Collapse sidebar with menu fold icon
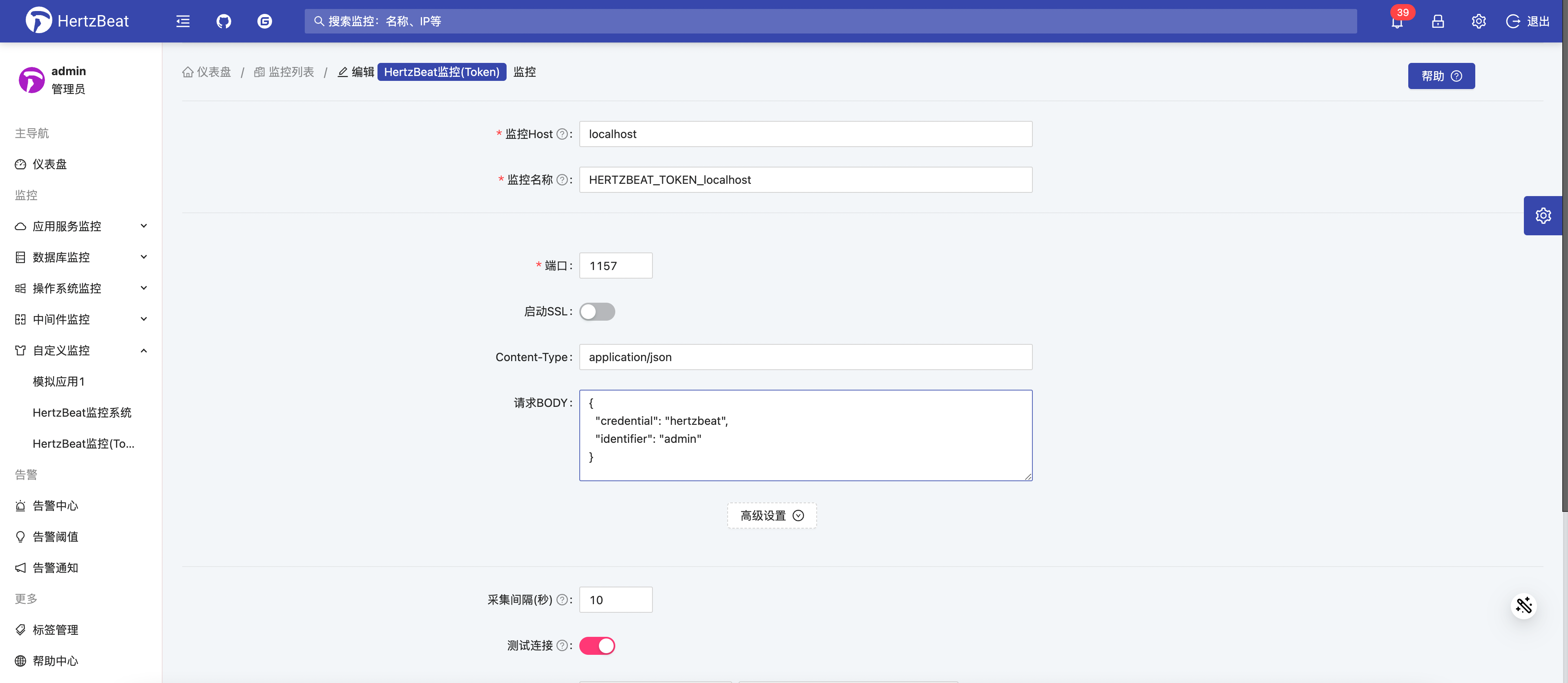 [183, 21]
